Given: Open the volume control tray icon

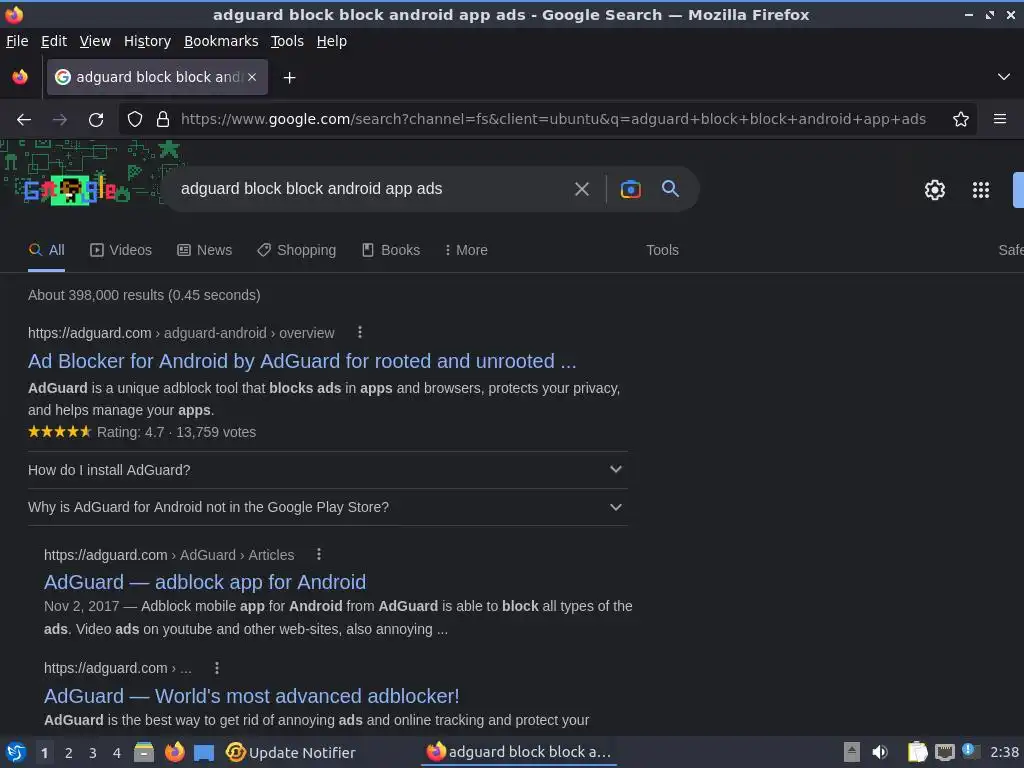Looking at the screenshot, I should pyautogui.click(x=880, y=752).
